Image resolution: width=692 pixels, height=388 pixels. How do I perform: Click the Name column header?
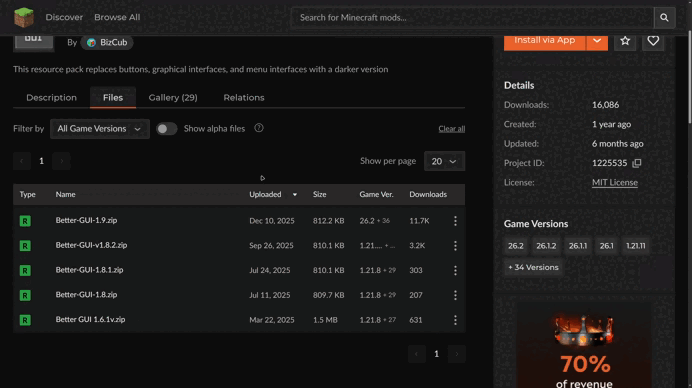click(x=65, y=195)
